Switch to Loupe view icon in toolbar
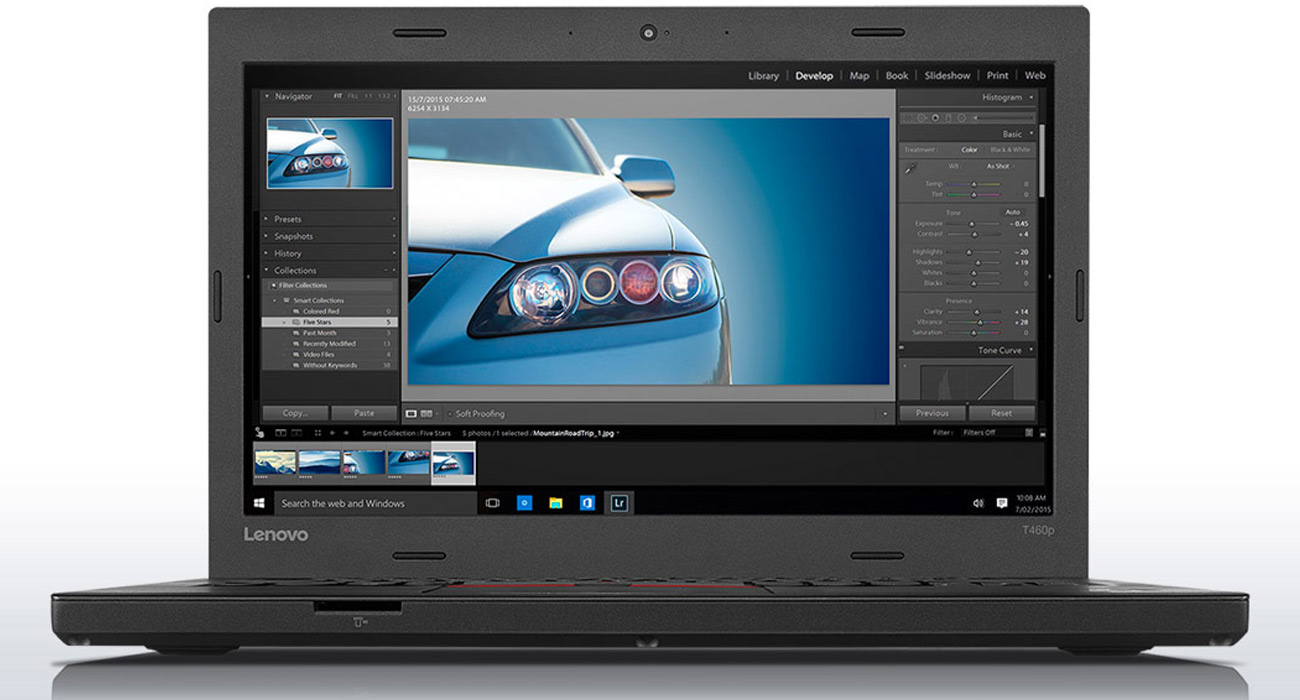 point(411,414)
